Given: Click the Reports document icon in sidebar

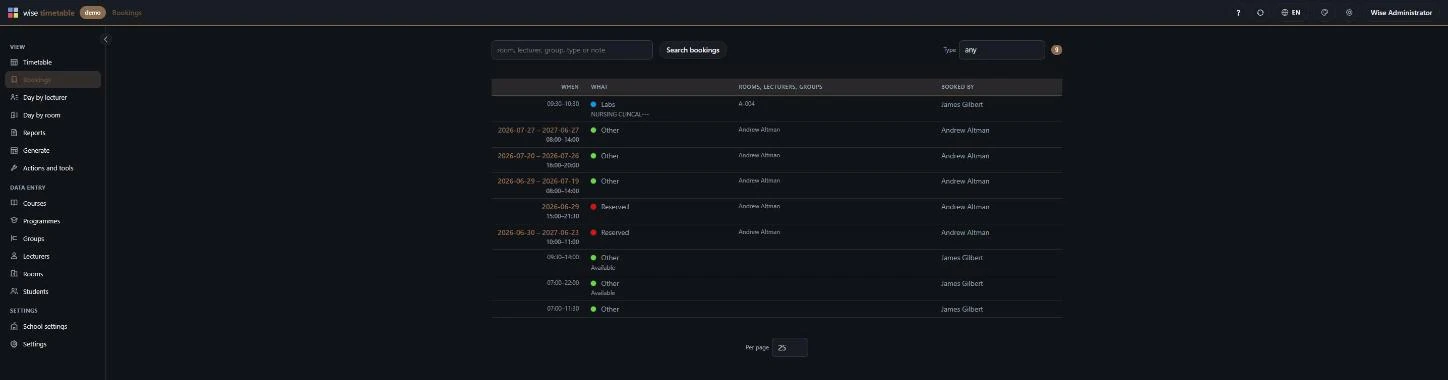Looking at the screenshot, I should [x=14, y=133].
